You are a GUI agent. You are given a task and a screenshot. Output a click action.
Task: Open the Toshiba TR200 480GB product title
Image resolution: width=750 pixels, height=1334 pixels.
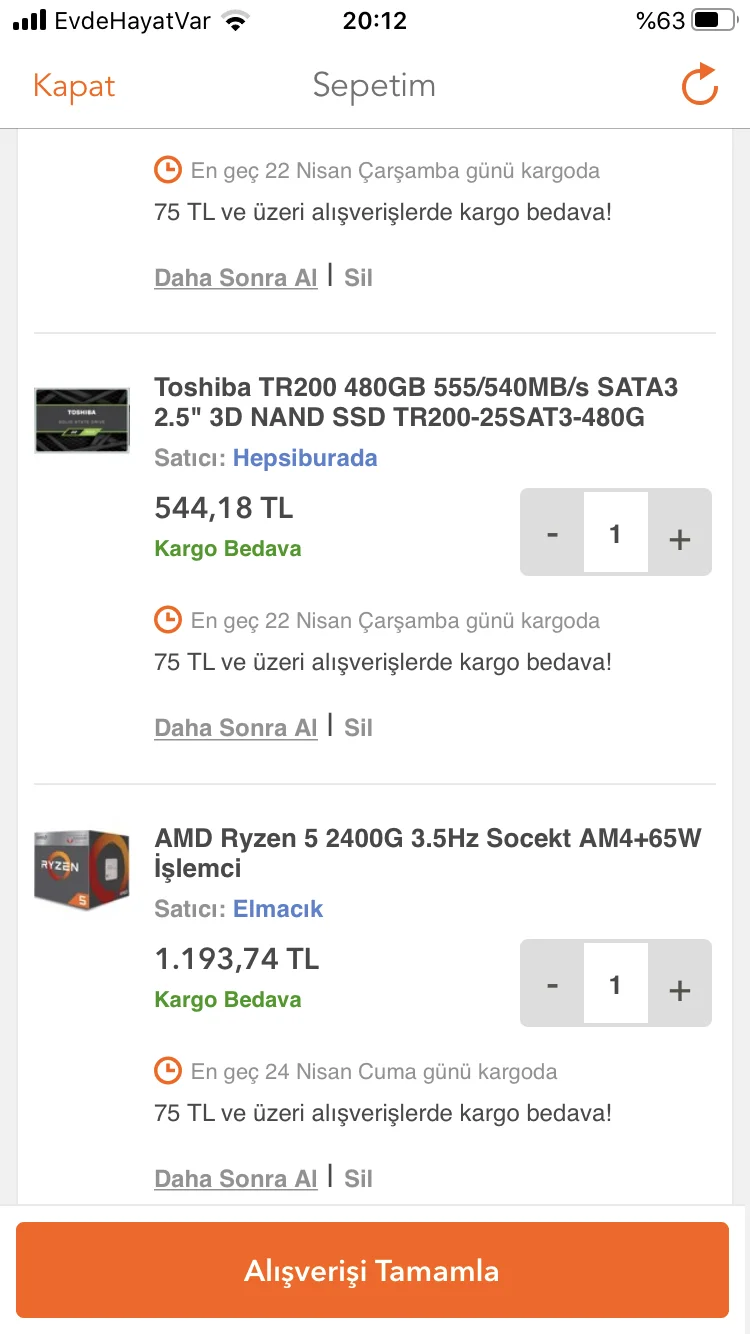click(x=416, y=402)
